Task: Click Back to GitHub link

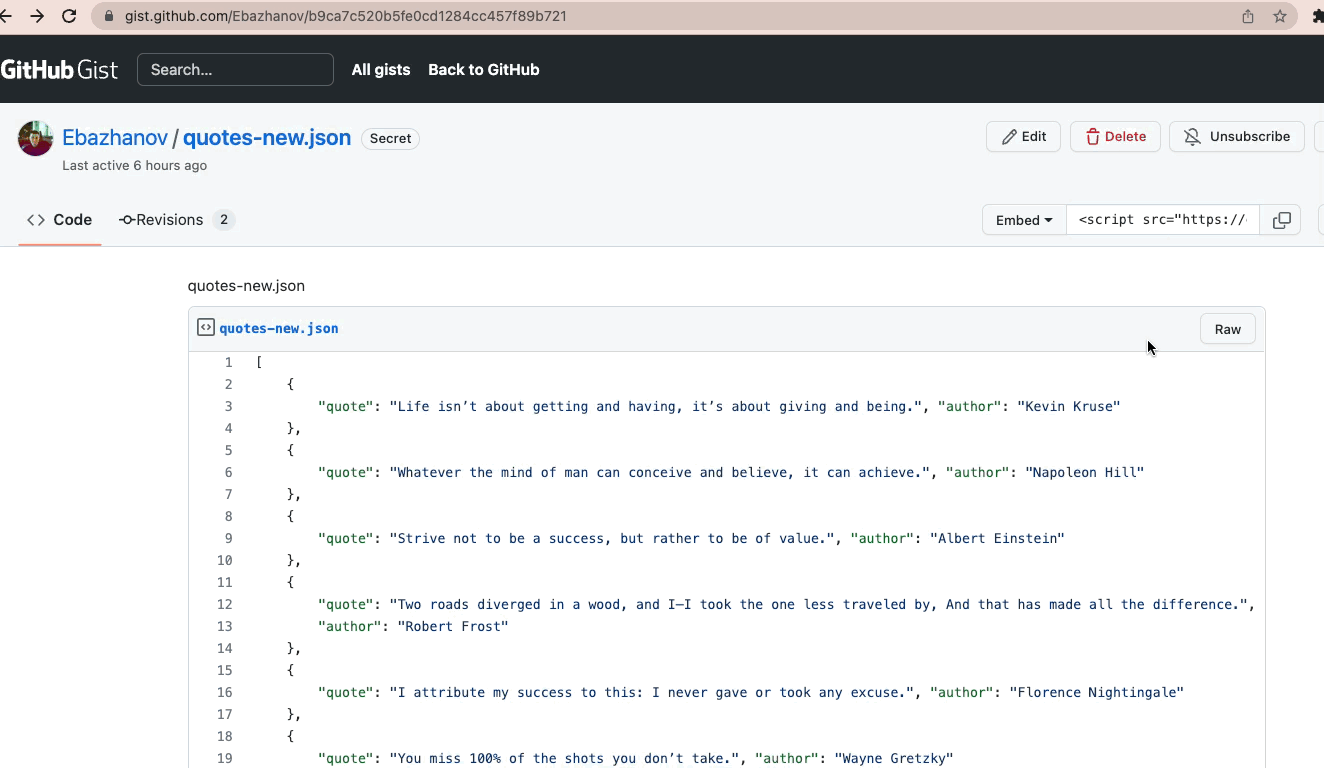Action: coord(484,69)
